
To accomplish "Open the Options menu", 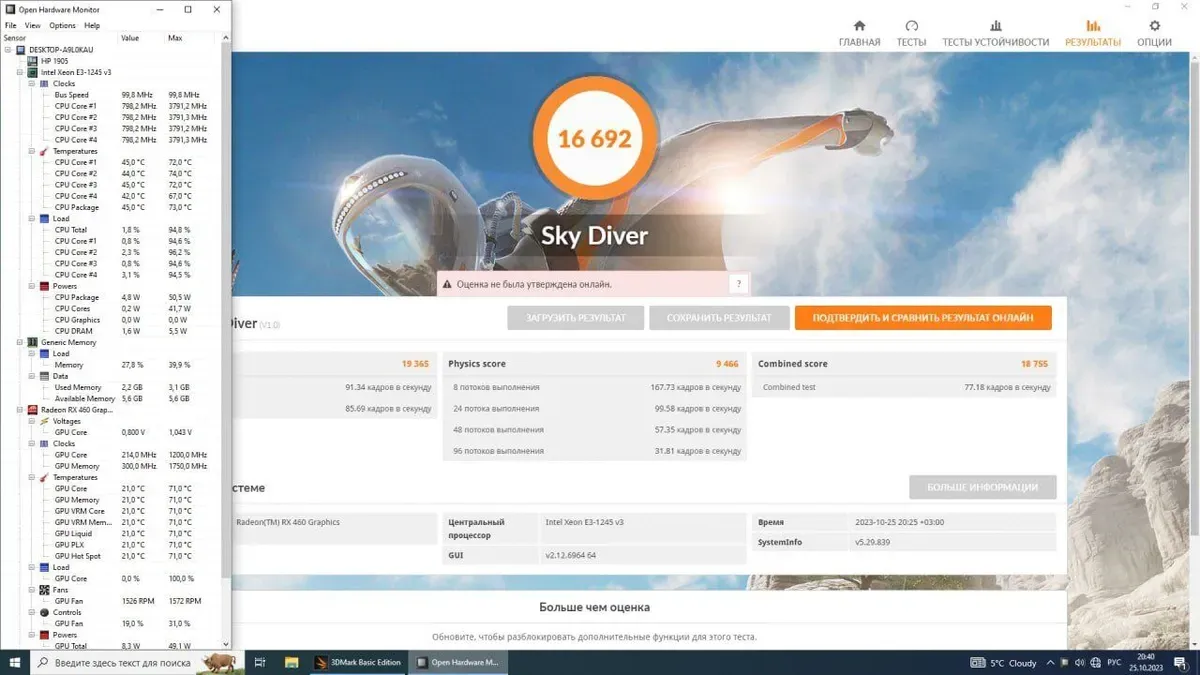I will [x=62, y=25].
